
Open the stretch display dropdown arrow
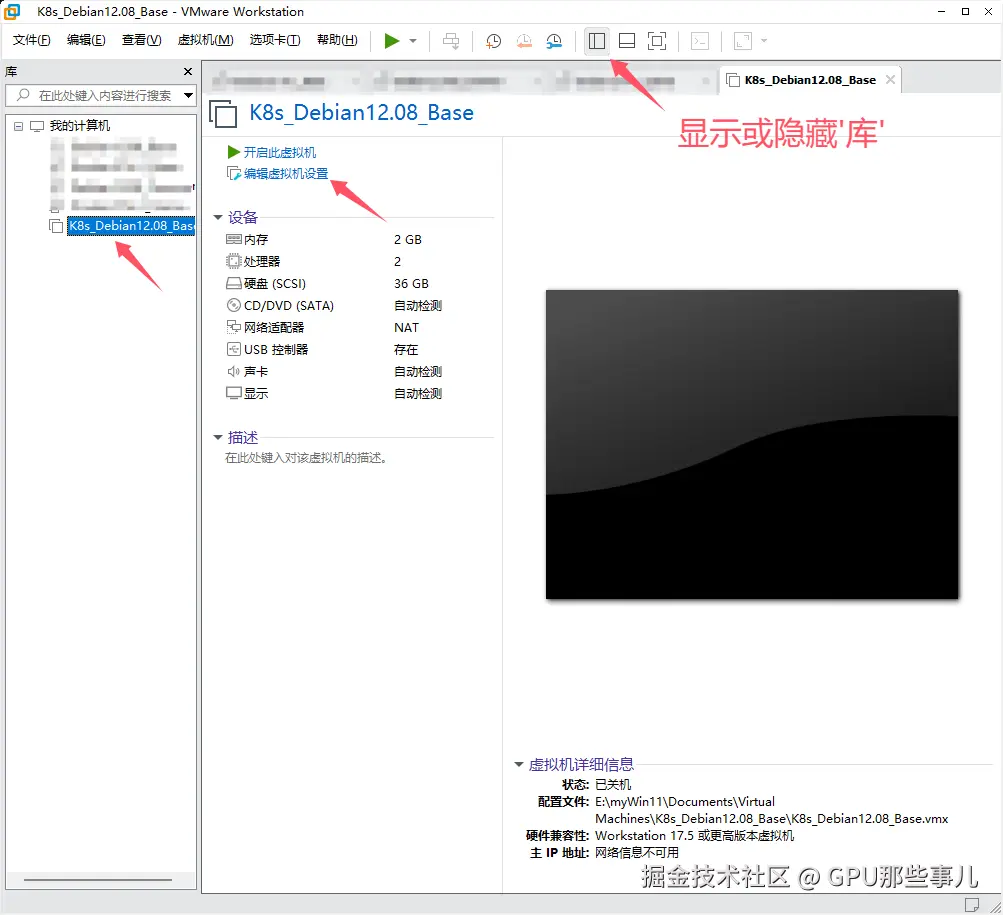(764, 41)
